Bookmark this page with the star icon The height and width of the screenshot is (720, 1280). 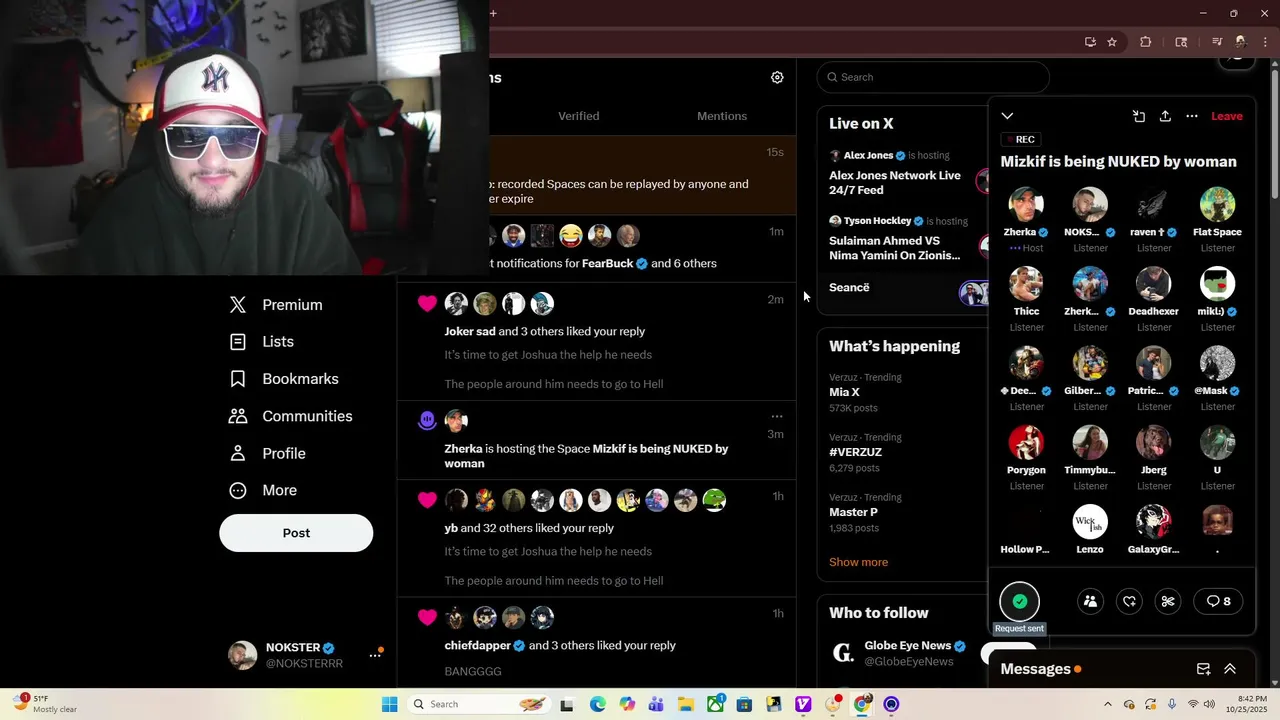tap(1112, 42)
